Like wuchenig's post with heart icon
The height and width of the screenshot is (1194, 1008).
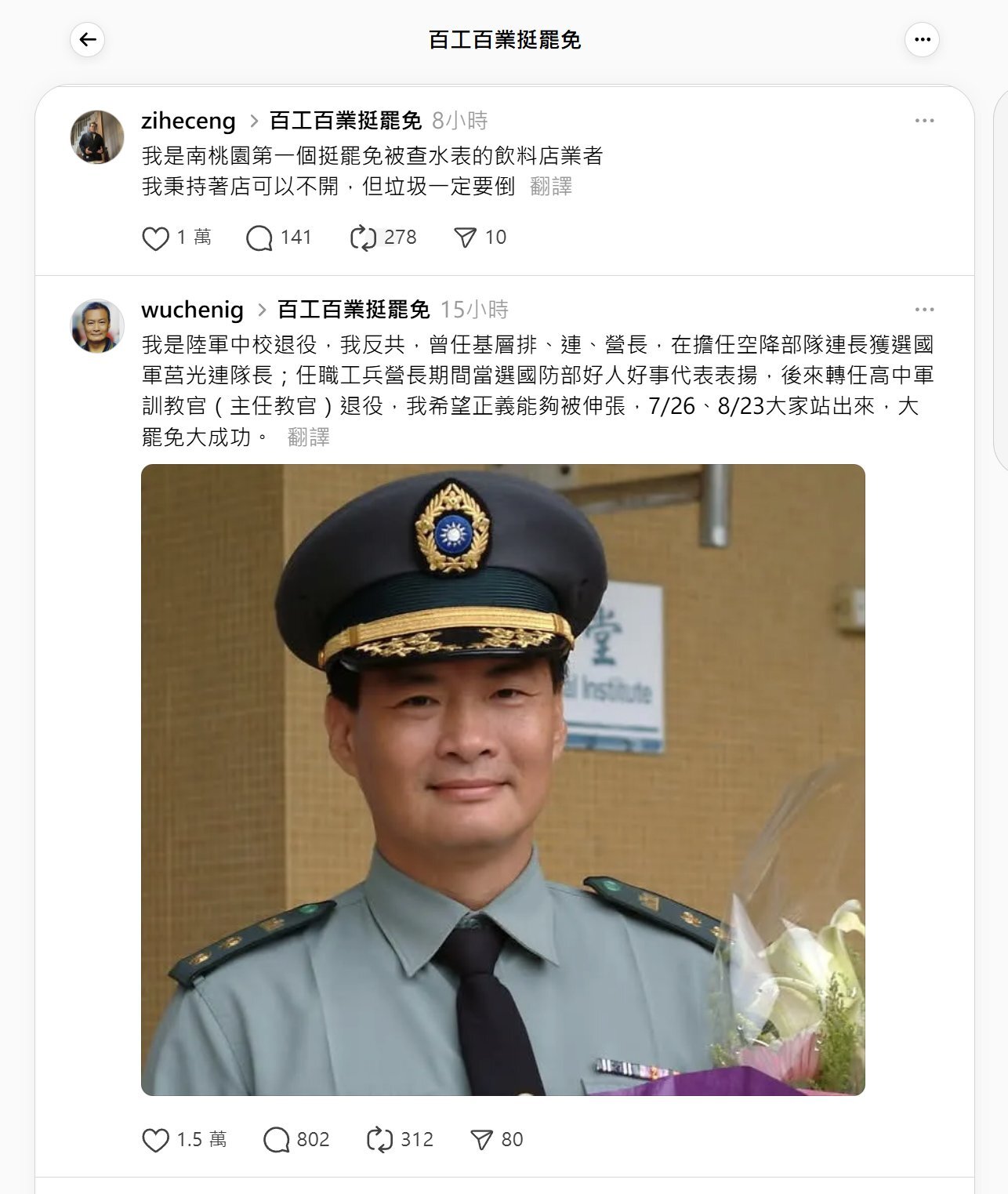[x=155, y=1140]
